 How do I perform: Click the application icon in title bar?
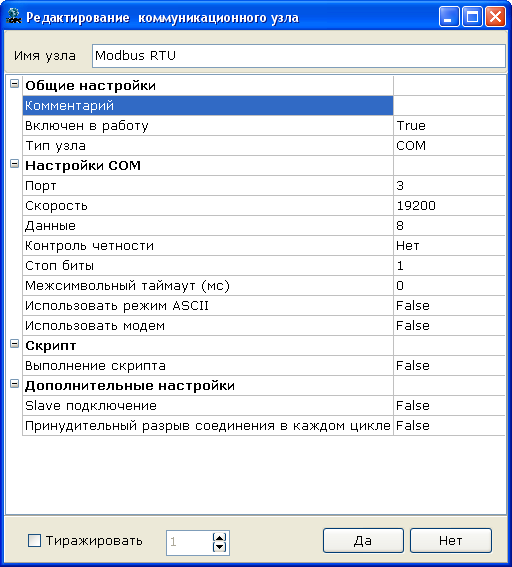14,16
